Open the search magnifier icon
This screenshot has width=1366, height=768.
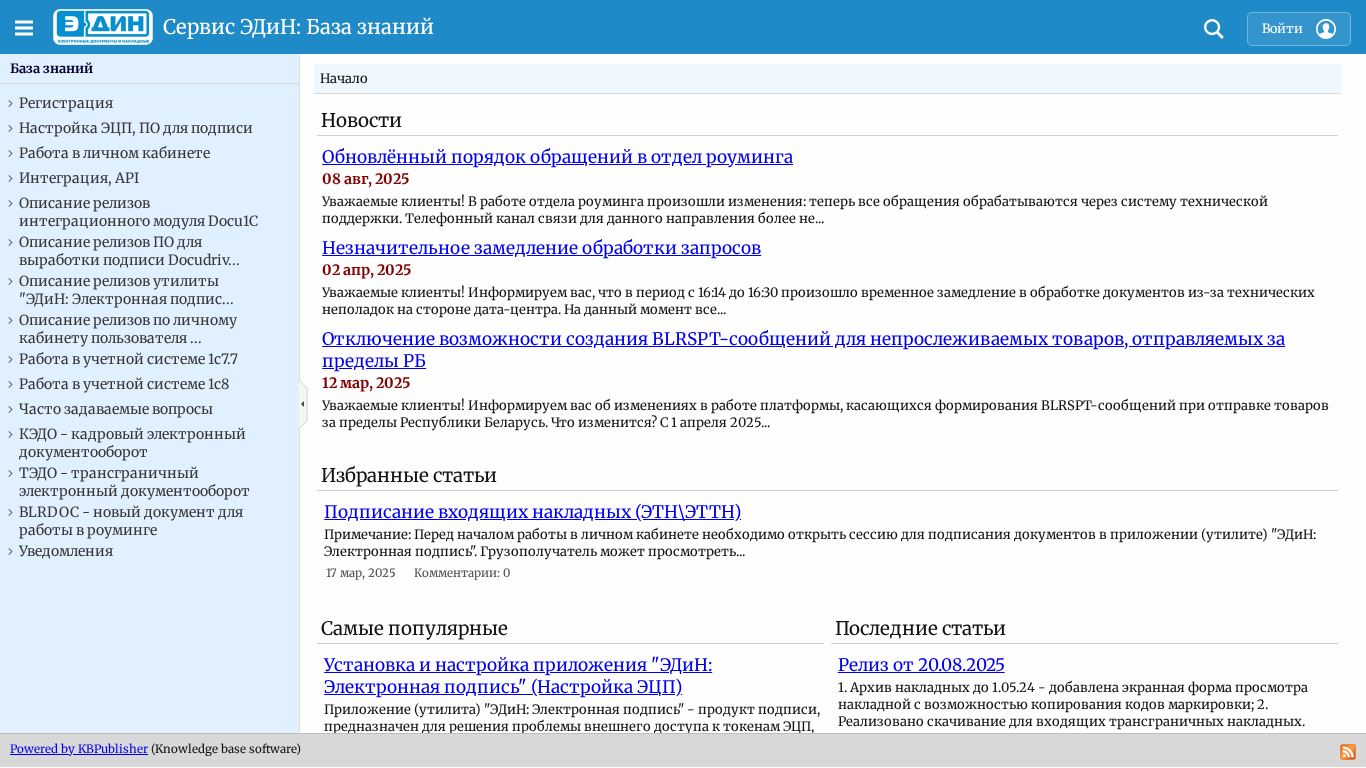coord(1213,29)
